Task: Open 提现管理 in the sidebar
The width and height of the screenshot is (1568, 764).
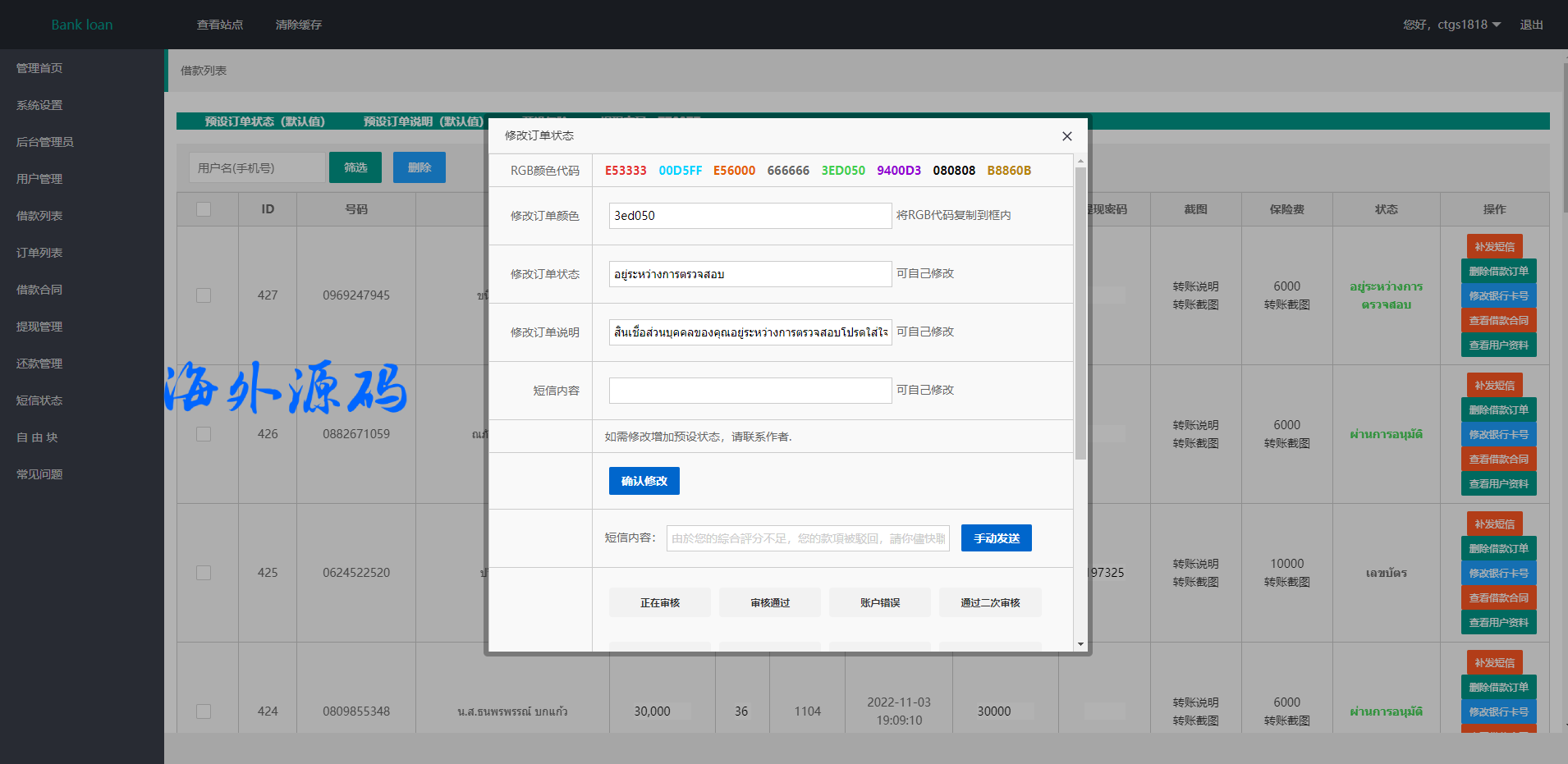Action: [x=39, y=327]
